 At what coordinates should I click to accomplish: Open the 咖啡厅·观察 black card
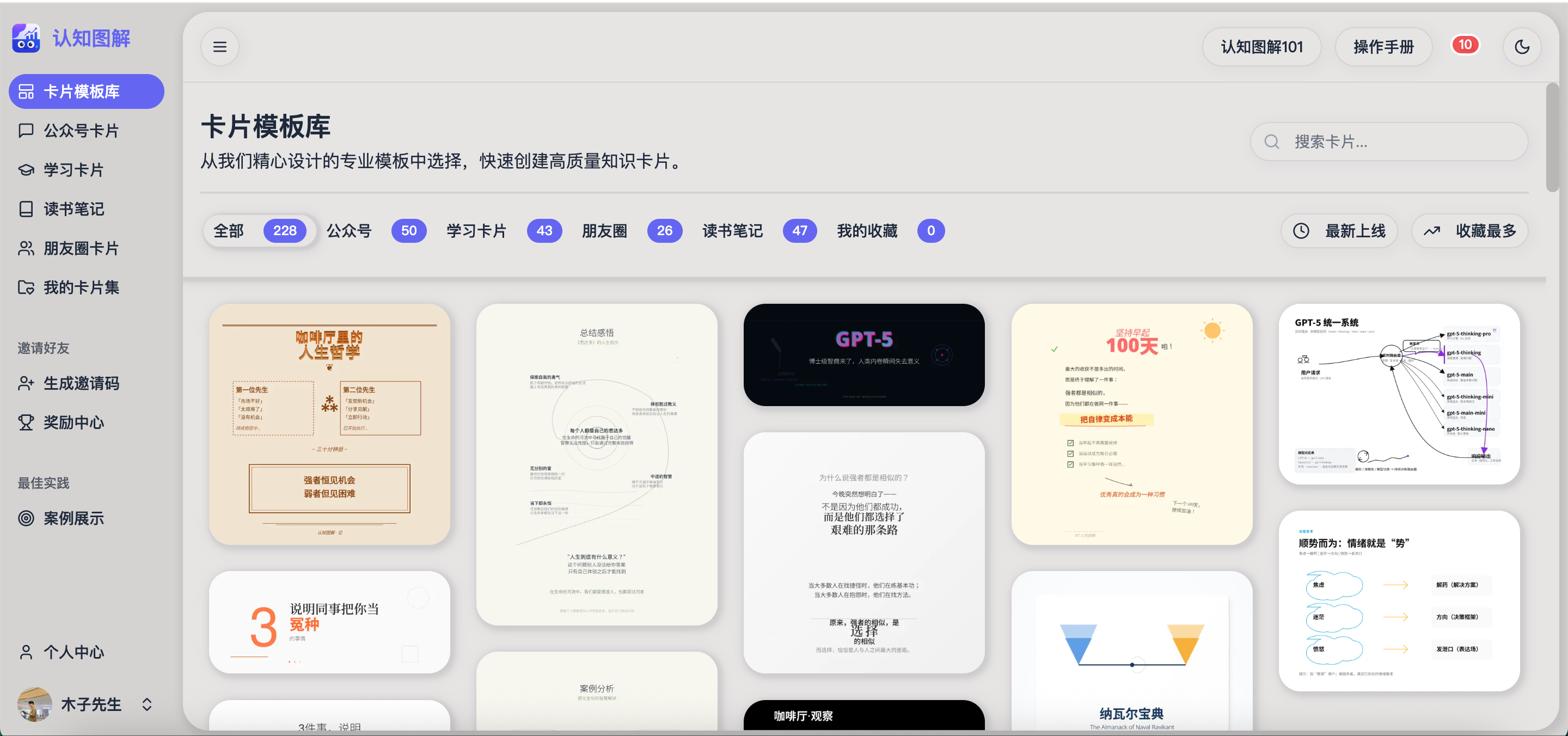point(863,715)
